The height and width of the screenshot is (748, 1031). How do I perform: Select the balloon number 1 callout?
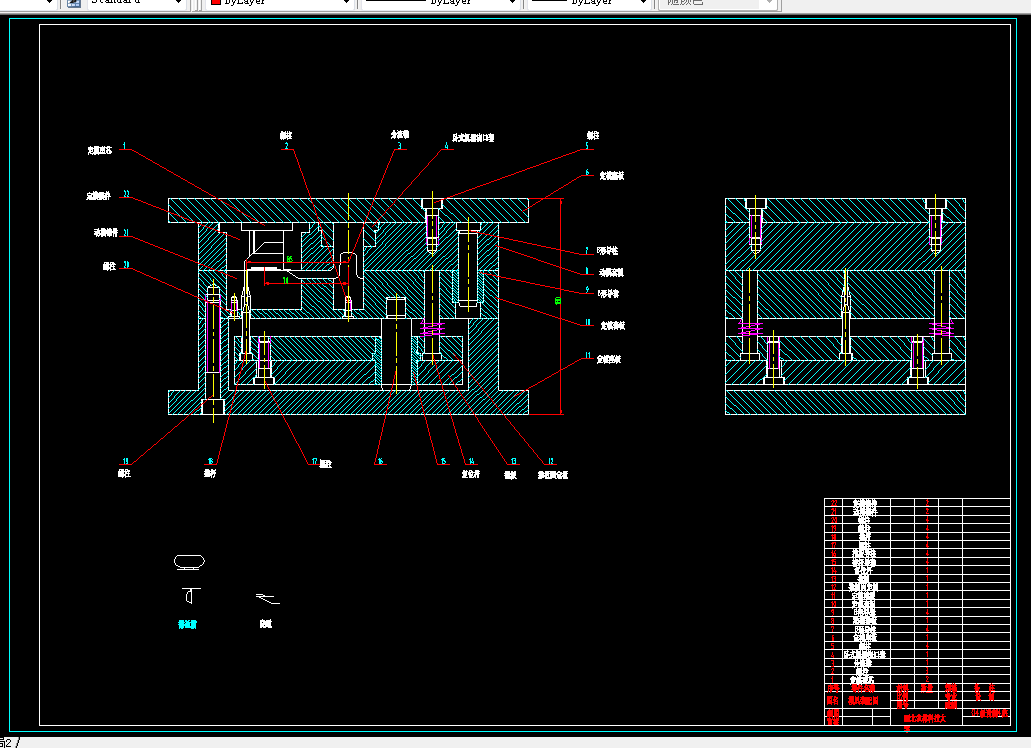[124, 146]
